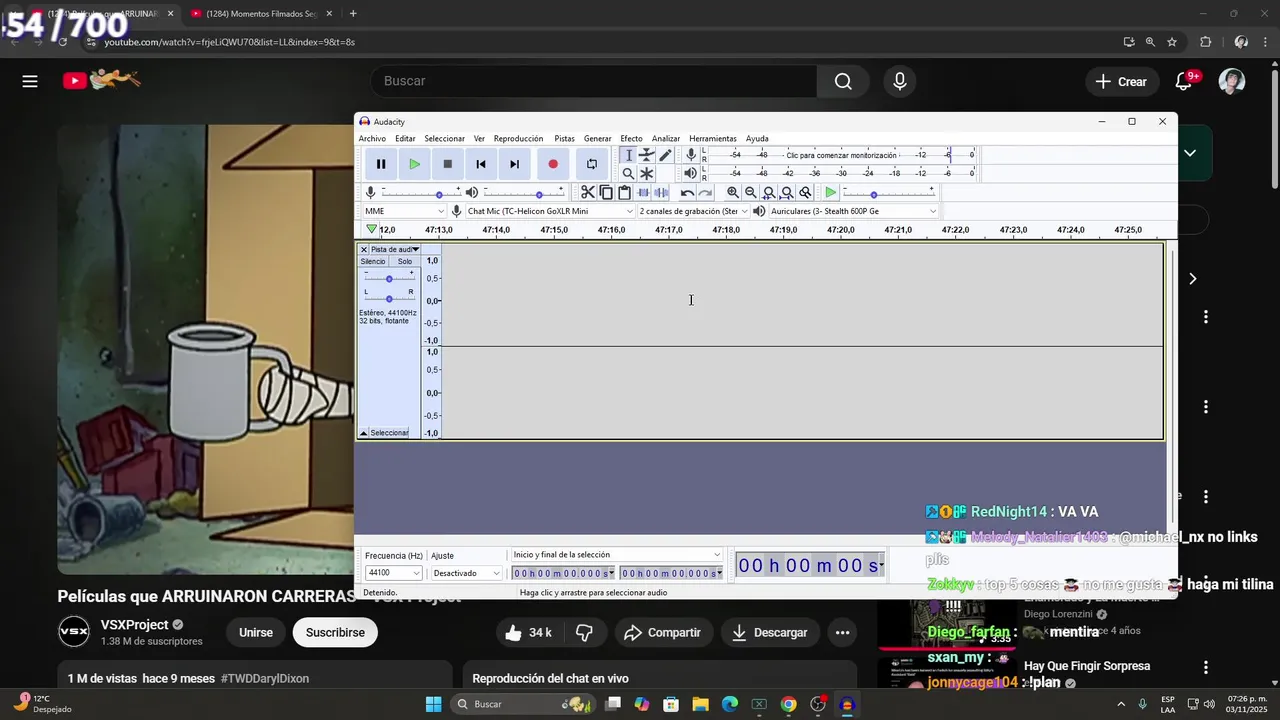This screenshot has height=720, width=1280.
Task: Click the playback meter speaker icon
Action: point(690,173)
